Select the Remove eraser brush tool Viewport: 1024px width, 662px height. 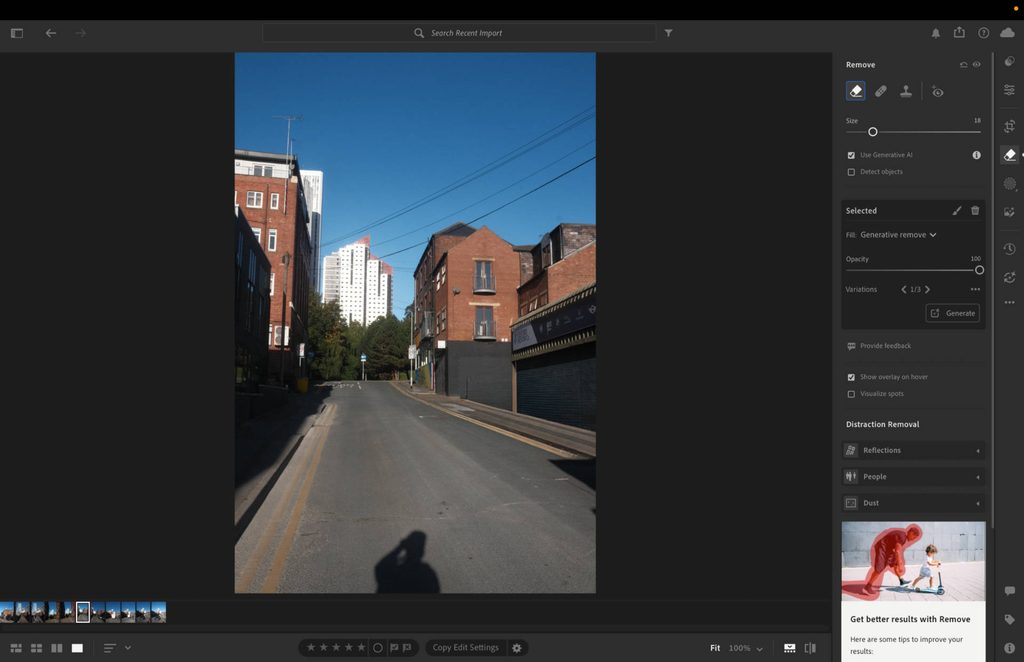coord(856,91)
